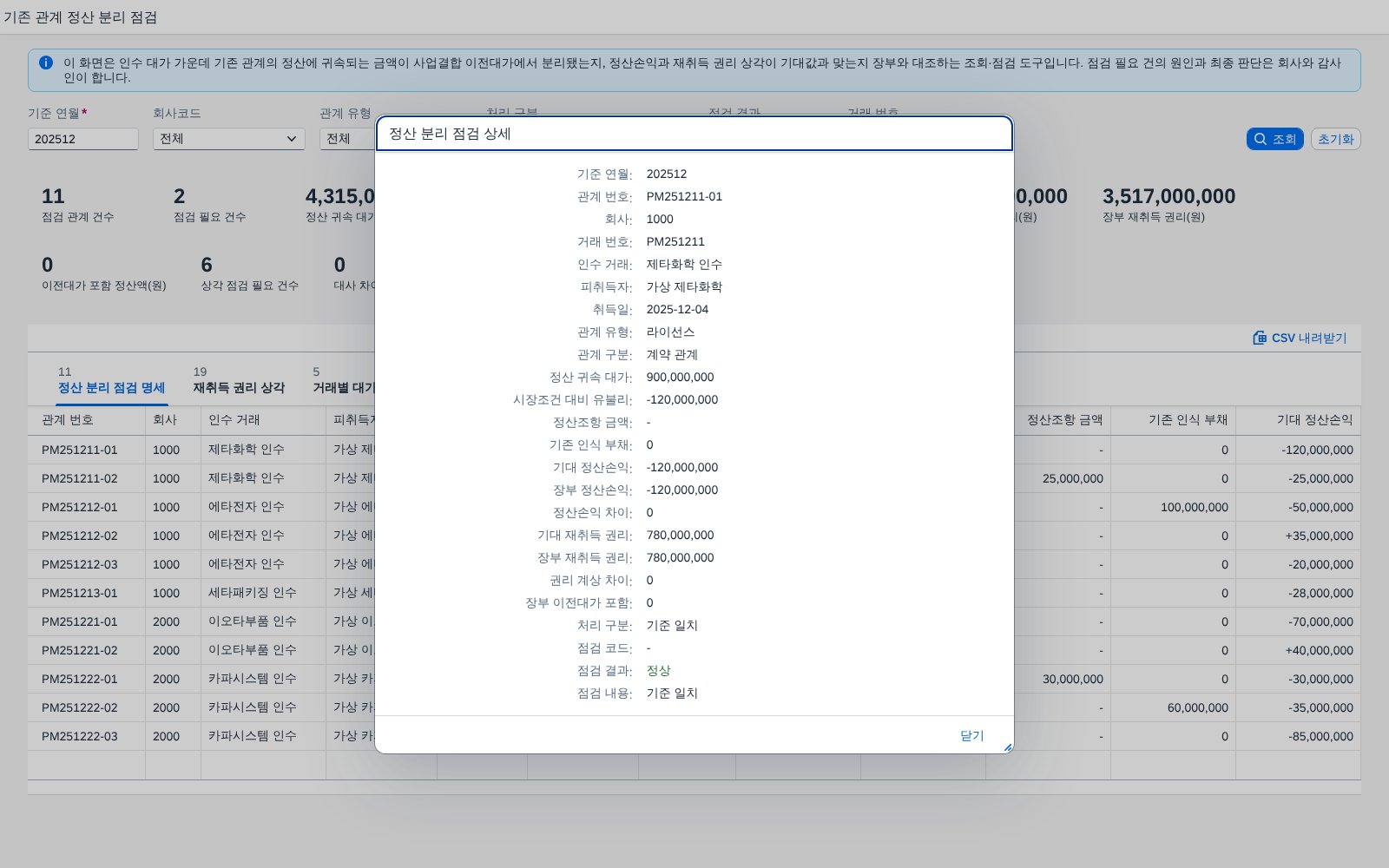Download the table via CSV 내려받기
The height and width of the screenshot is (868, 1389).
(1300, 338)
